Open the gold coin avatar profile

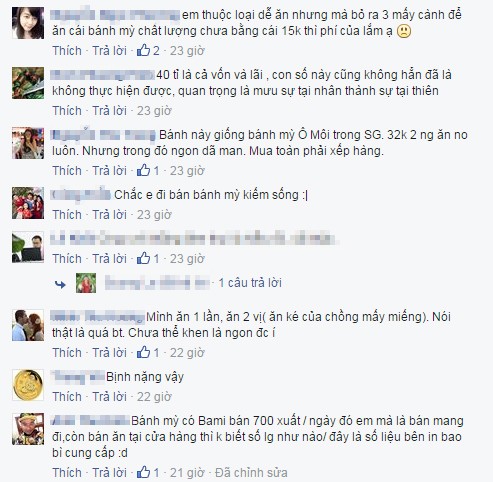point(28,385)
